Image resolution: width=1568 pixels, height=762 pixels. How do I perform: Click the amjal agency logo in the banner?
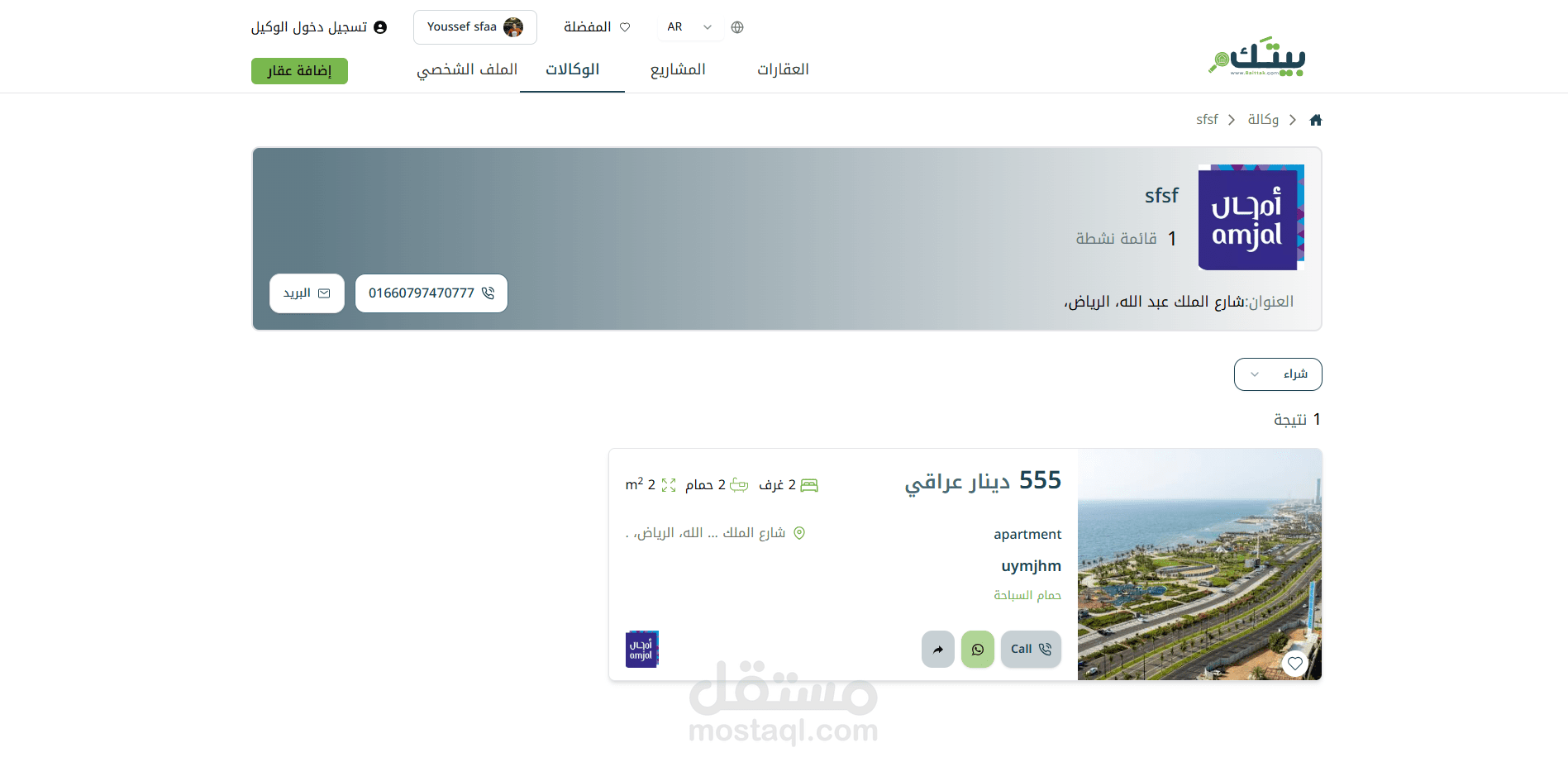pyautogui.click(x=1251, y=217)
